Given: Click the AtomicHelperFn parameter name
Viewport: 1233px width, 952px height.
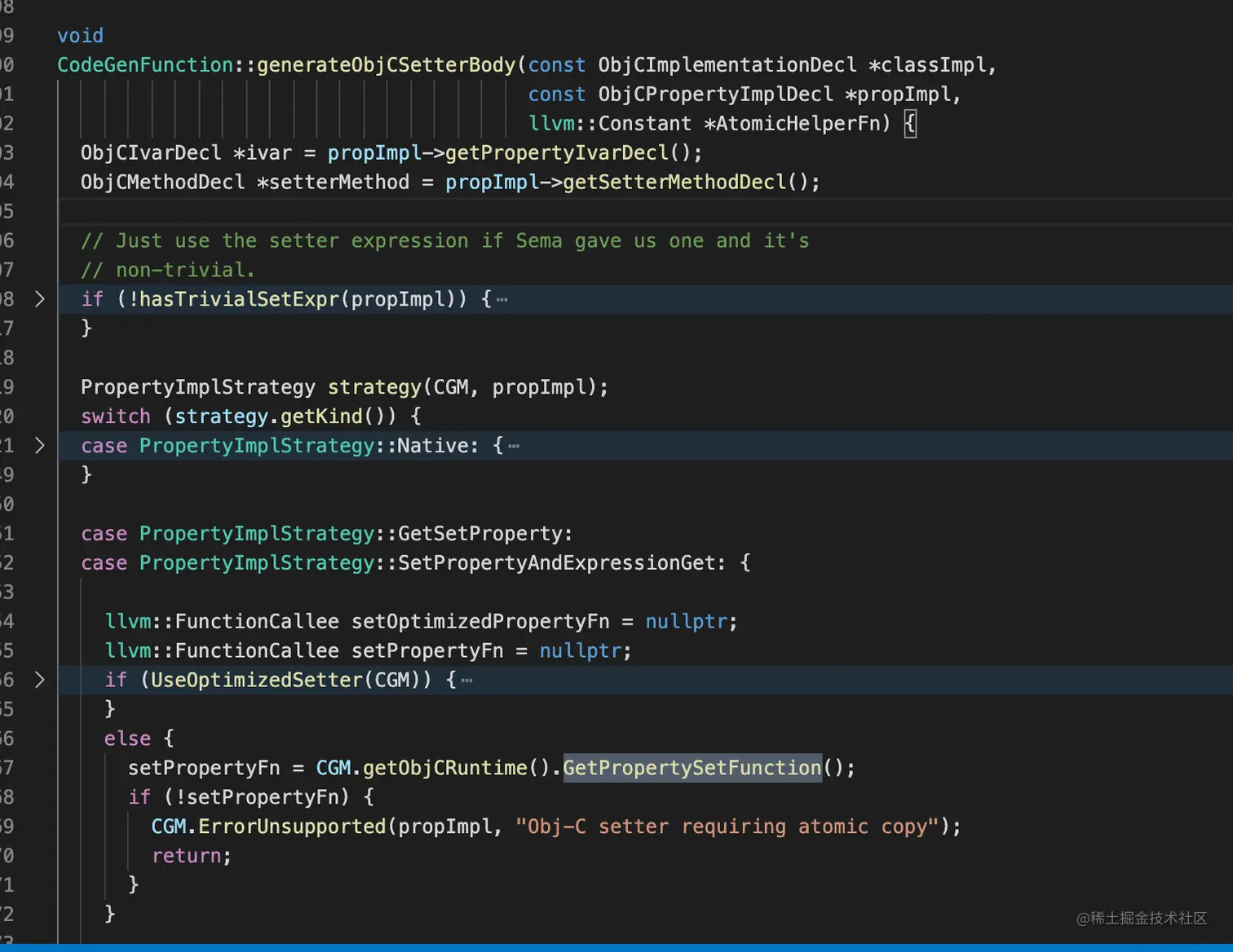Looking at the screenshot, I should click(798, 124).
